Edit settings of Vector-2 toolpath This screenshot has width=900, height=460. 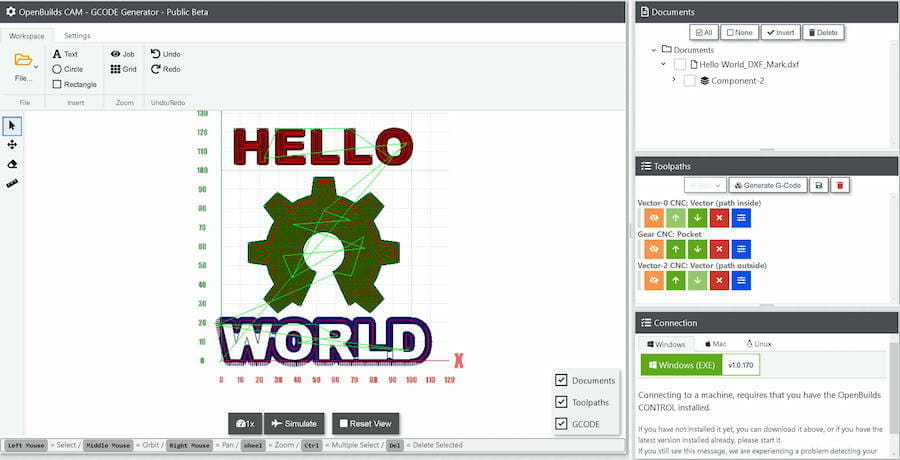(741, 280)
